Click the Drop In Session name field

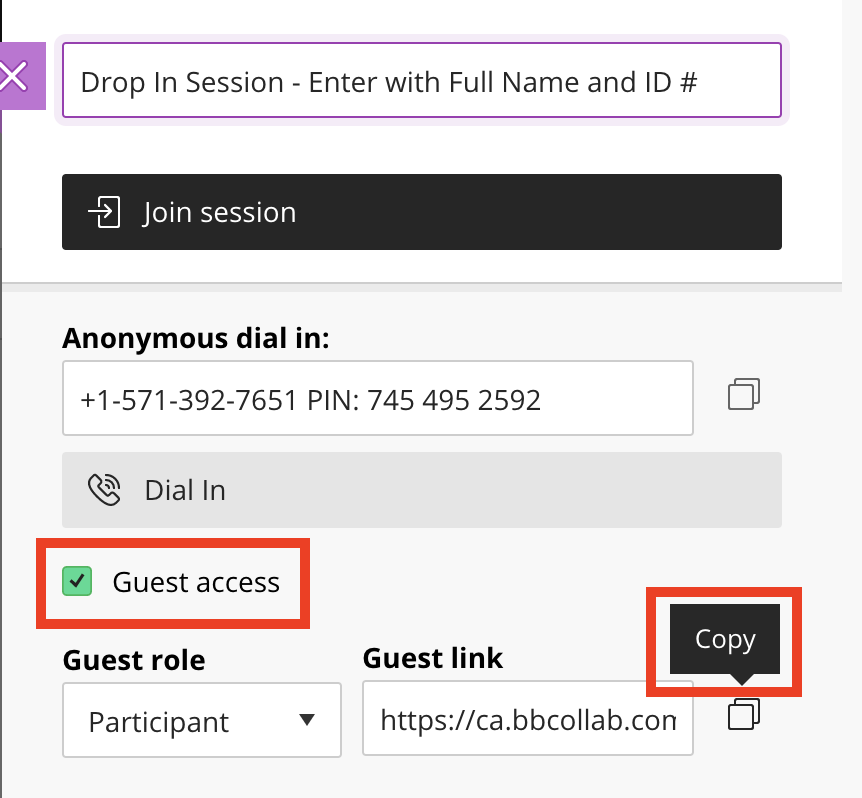pos(422,80)
